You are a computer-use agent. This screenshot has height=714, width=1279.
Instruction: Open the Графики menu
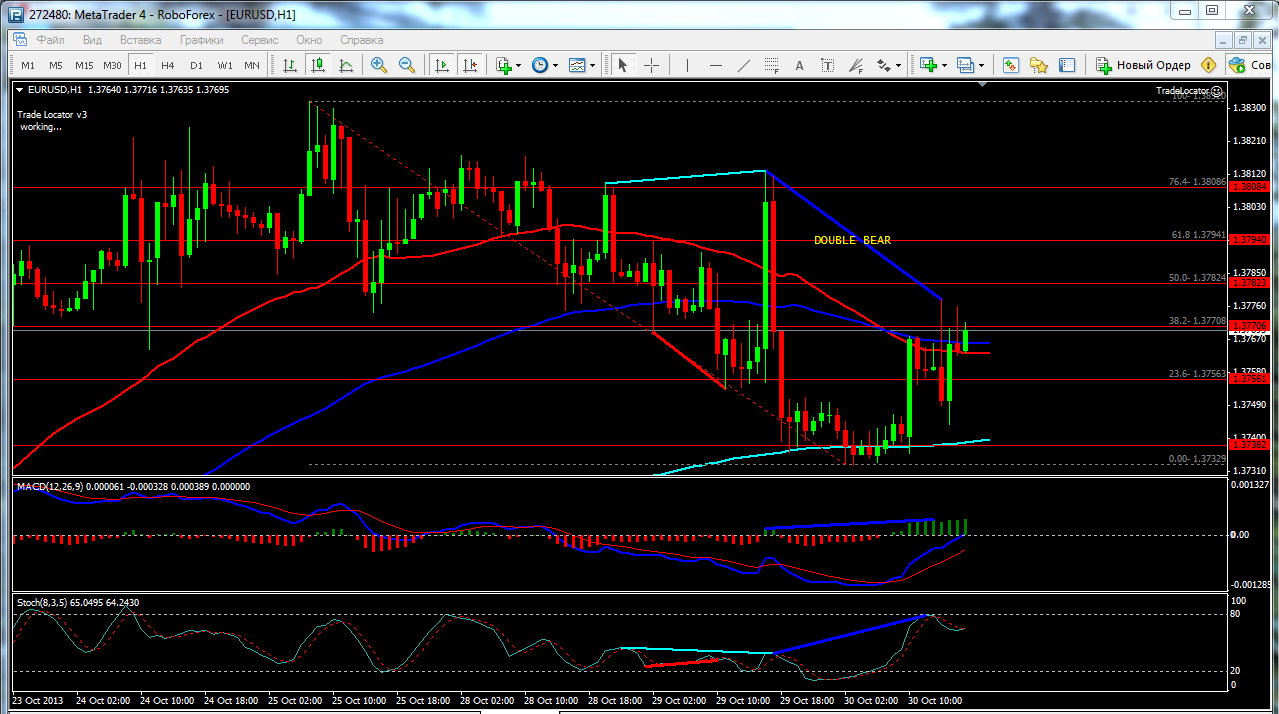pyautogui.click(x=202, y=40)
